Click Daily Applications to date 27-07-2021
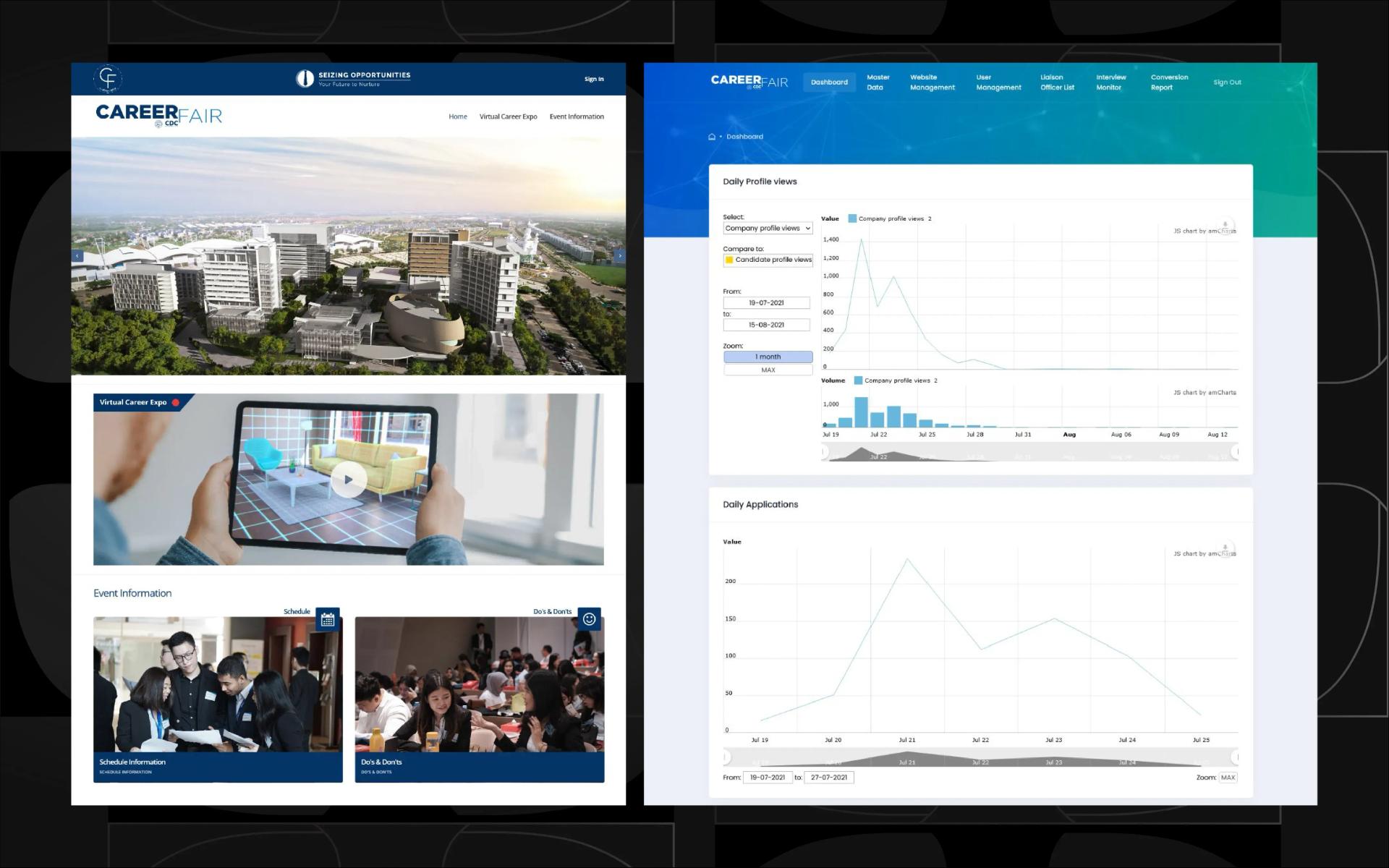Viewport: 1389px width, 868px height. tap(829, 778)
